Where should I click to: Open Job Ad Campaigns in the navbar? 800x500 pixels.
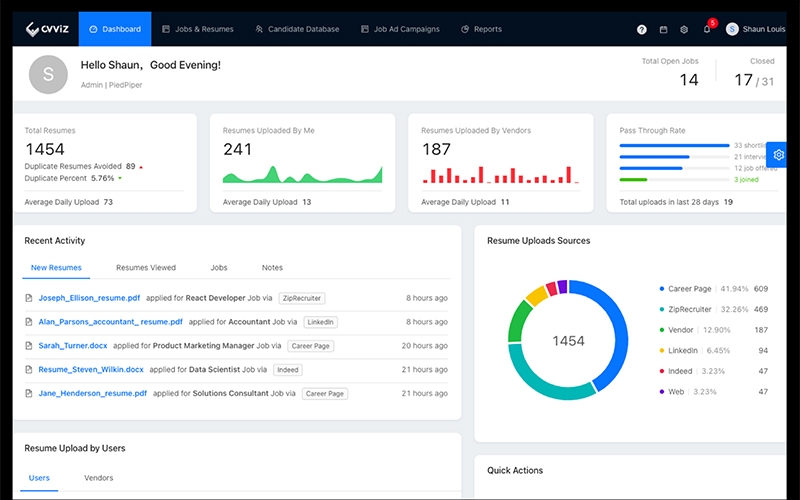coord(400,29)
